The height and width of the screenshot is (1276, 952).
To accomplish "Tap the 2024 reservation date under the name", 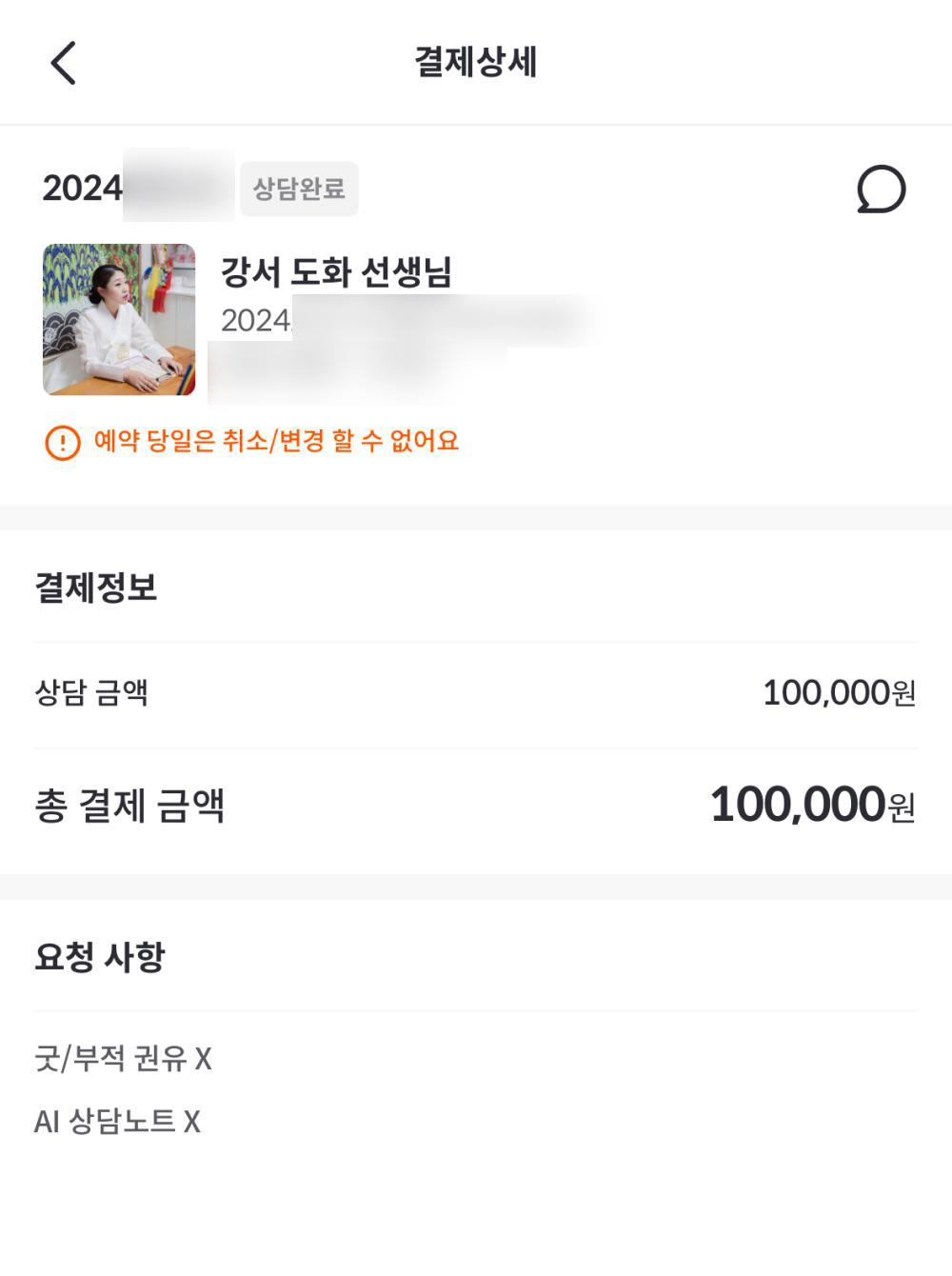I will click(x=255, y=321).
